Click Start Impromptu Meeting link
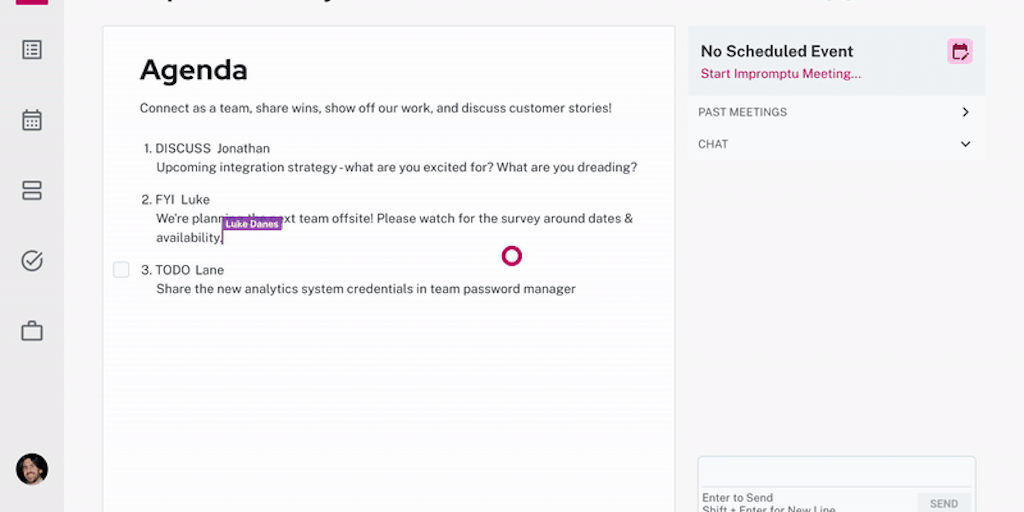The width and height of the screenshot is (1024, 512). point(780,74)
